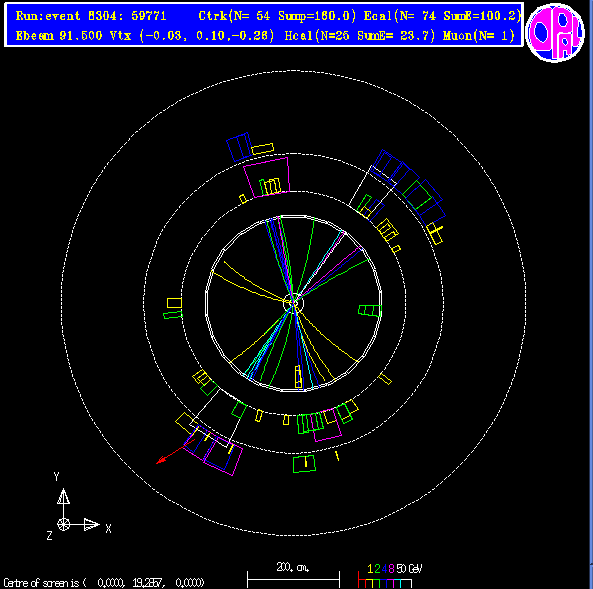Click the Centre of screen coordinates text
Image resolution: width=593 pixels, height=589 pixels.
[x=104, y=583]
